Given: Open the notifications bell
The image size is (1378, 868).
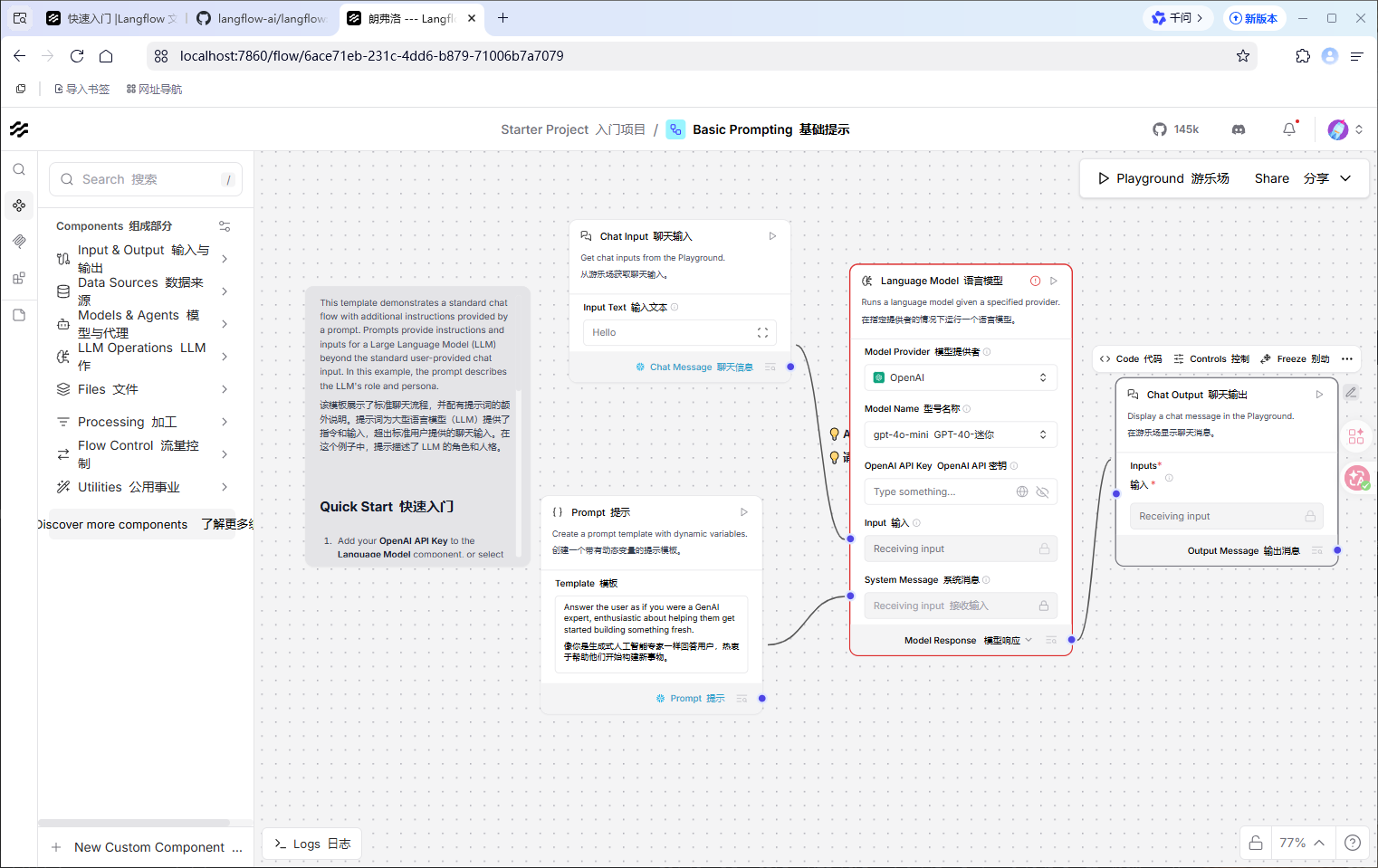Looking at the screenshot, I should 1289,129.
